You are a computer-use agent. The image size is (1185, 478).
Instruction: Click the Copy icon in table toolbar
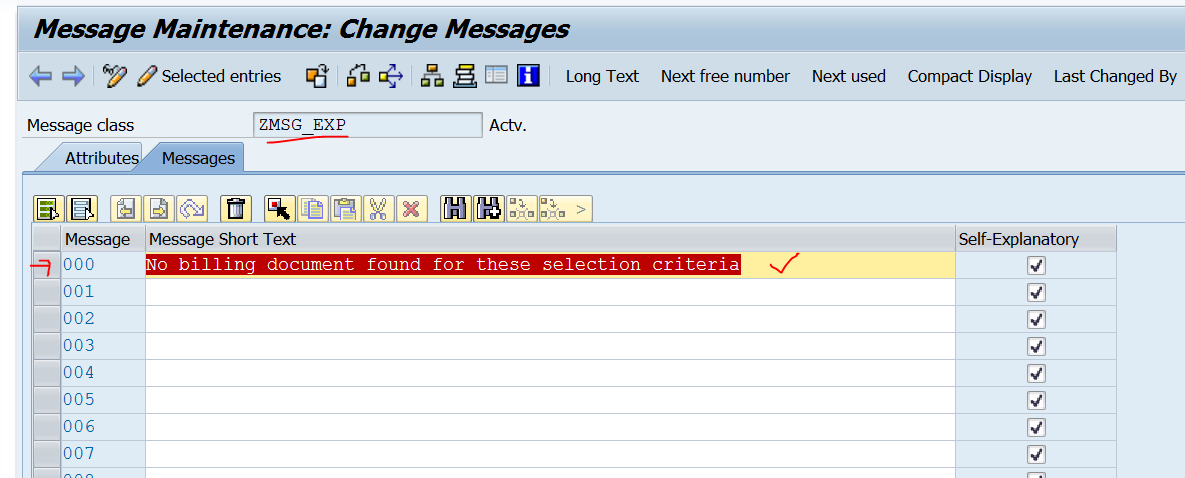pyautogui.click(x=312, y=209)
